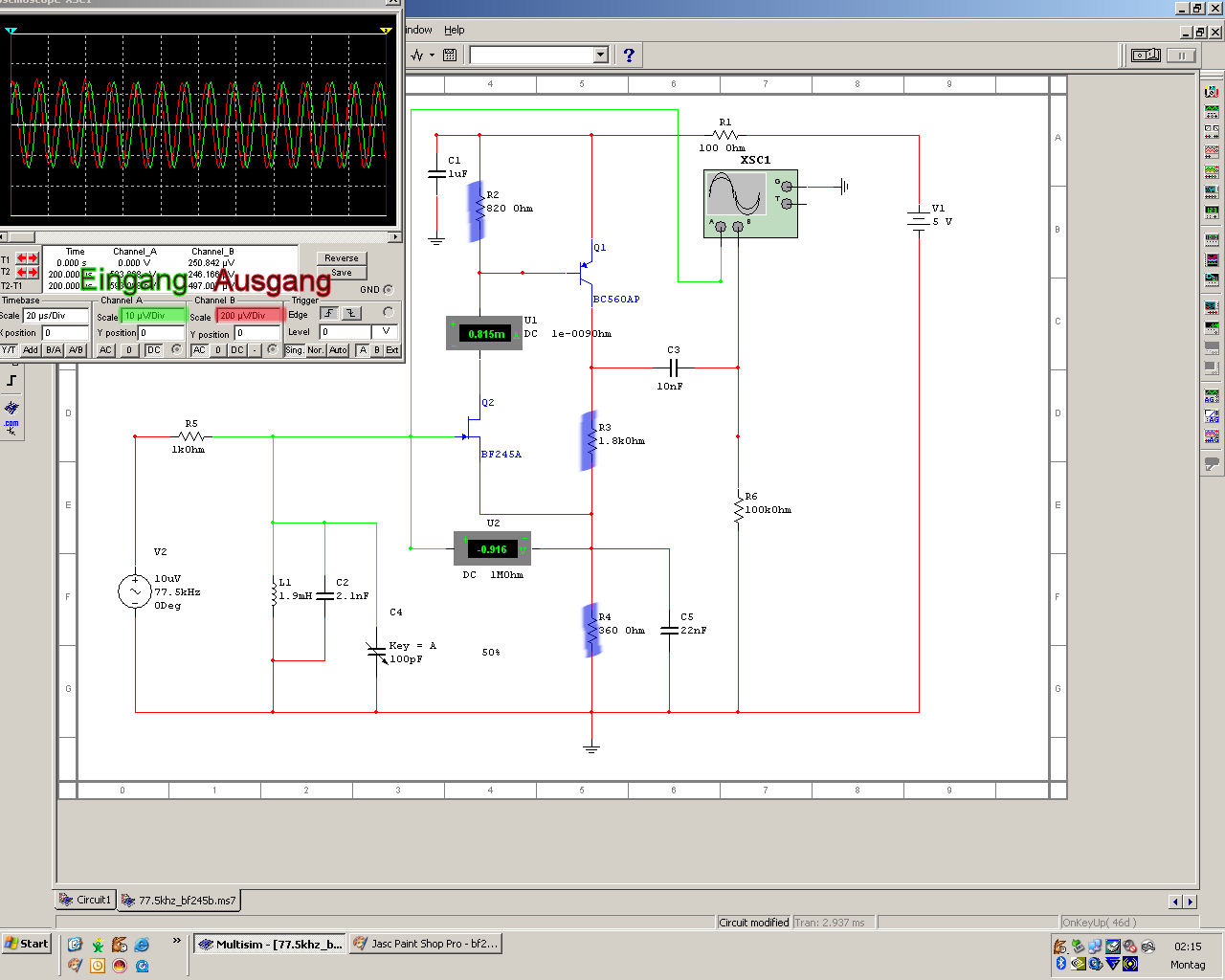Select the Function Generator instrument icon

[x=1212, y=112]
